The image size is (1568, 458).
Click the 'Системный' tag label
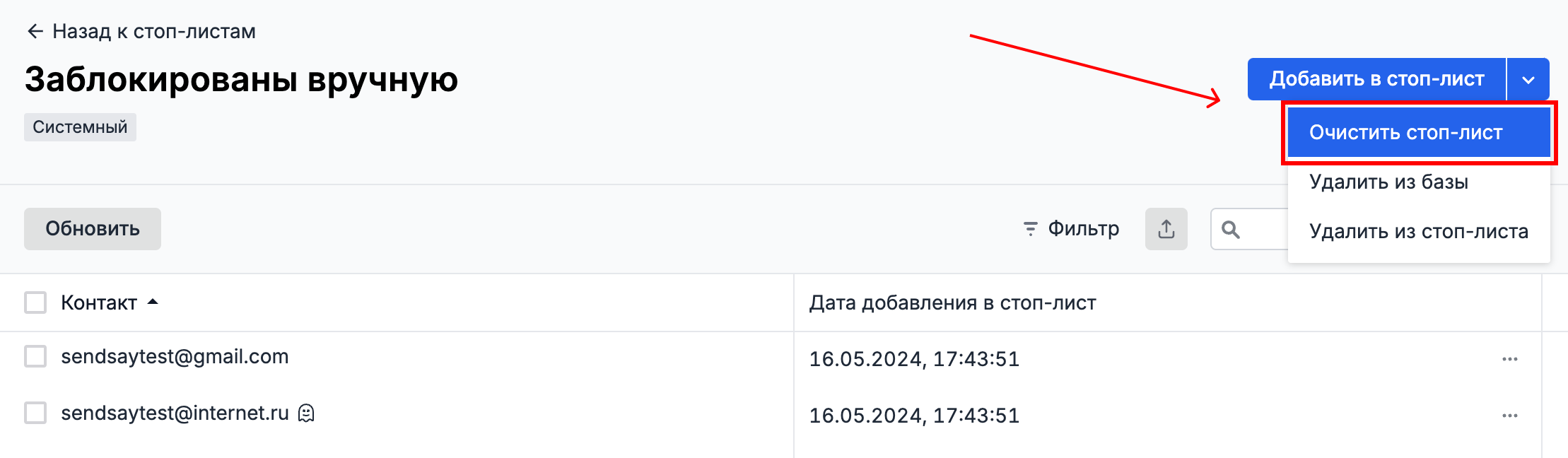pyautogui.click(x=80, y=127)
